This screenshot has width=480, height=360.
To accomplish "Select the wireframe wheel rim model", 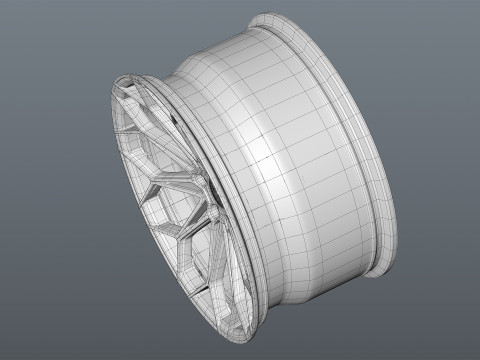I will (254, 178).
